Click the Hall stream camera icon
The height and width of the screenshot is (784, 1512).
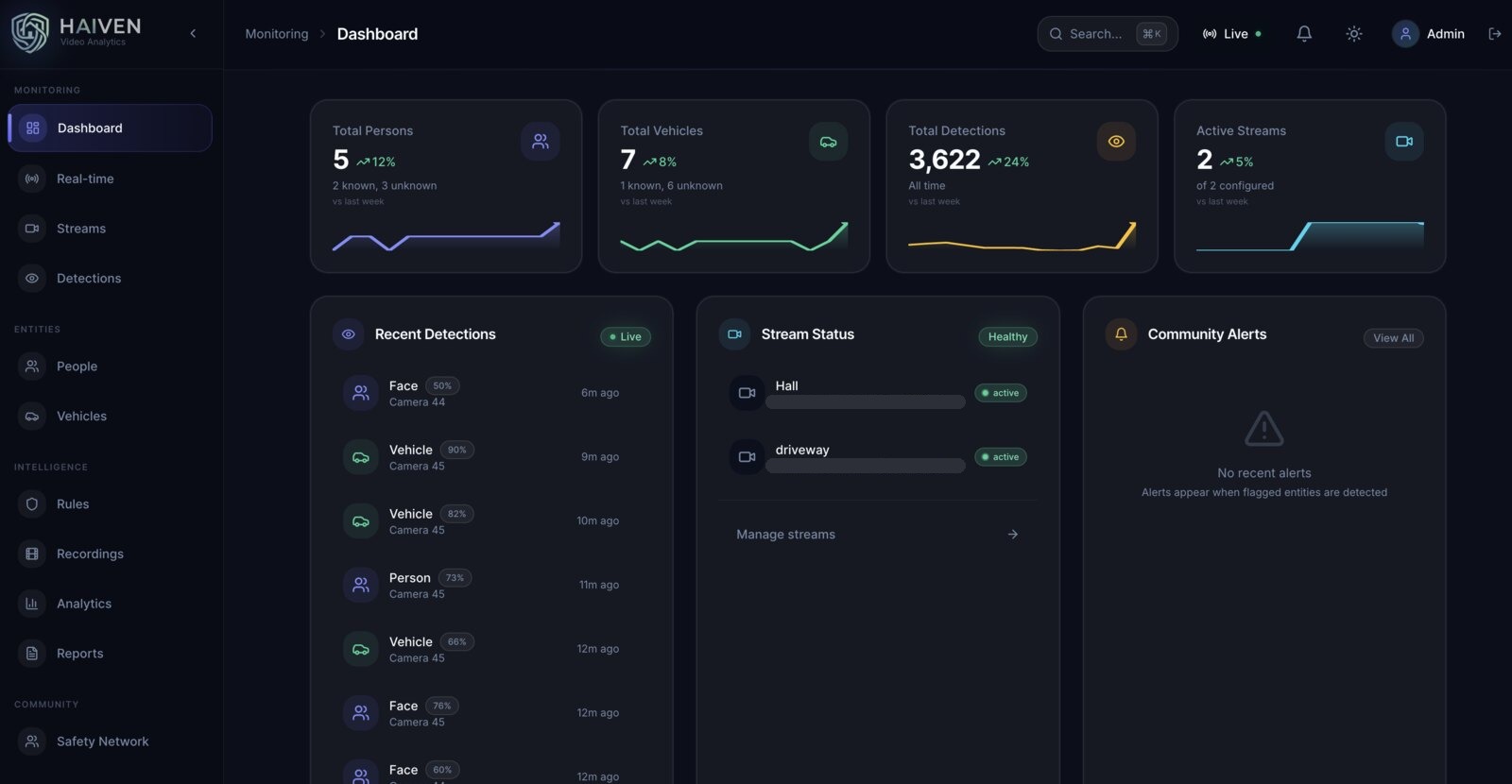tap(747, 393)
